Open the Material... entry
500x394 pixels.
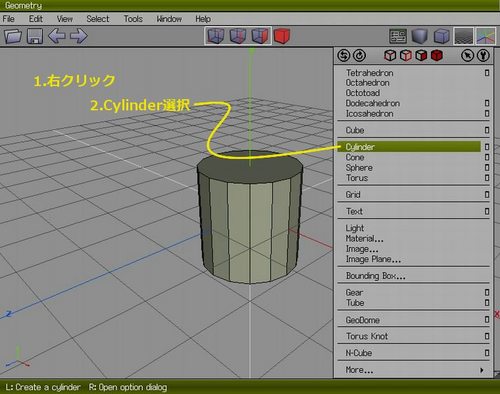click(x=364, y=238)
